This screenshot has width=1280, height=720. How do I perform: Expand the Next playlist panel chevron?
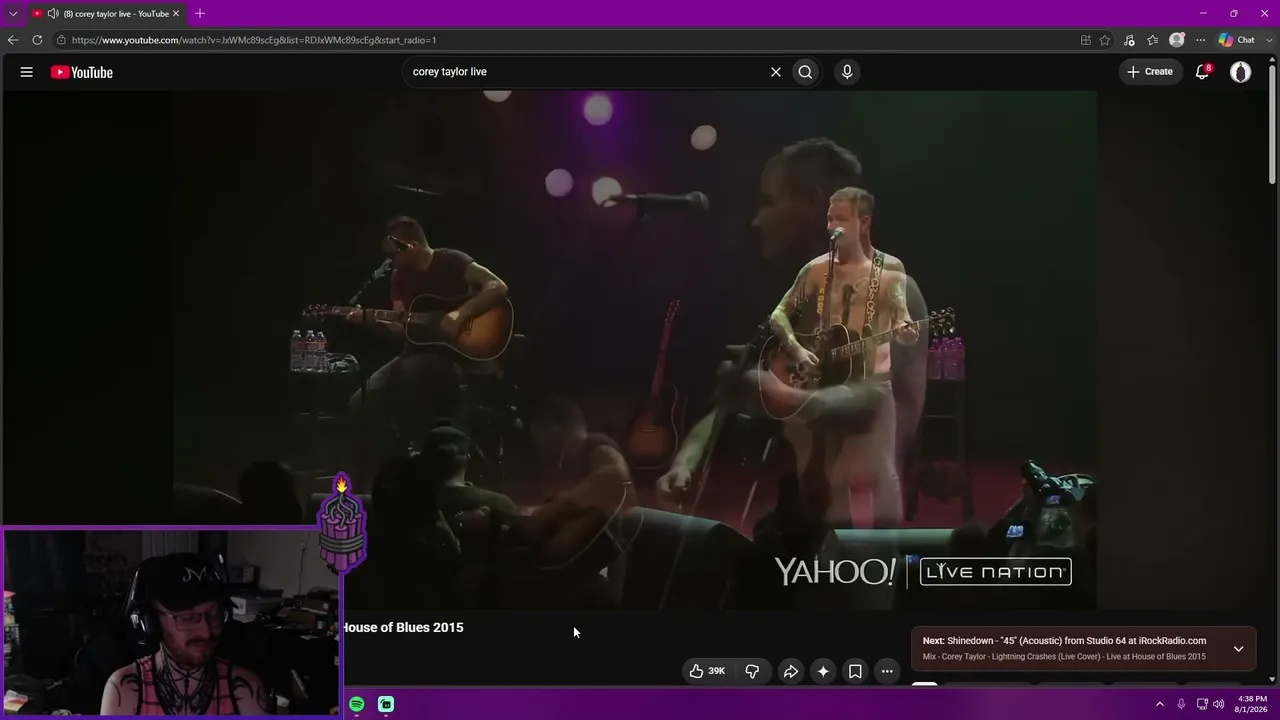(x=1238, y=649)
